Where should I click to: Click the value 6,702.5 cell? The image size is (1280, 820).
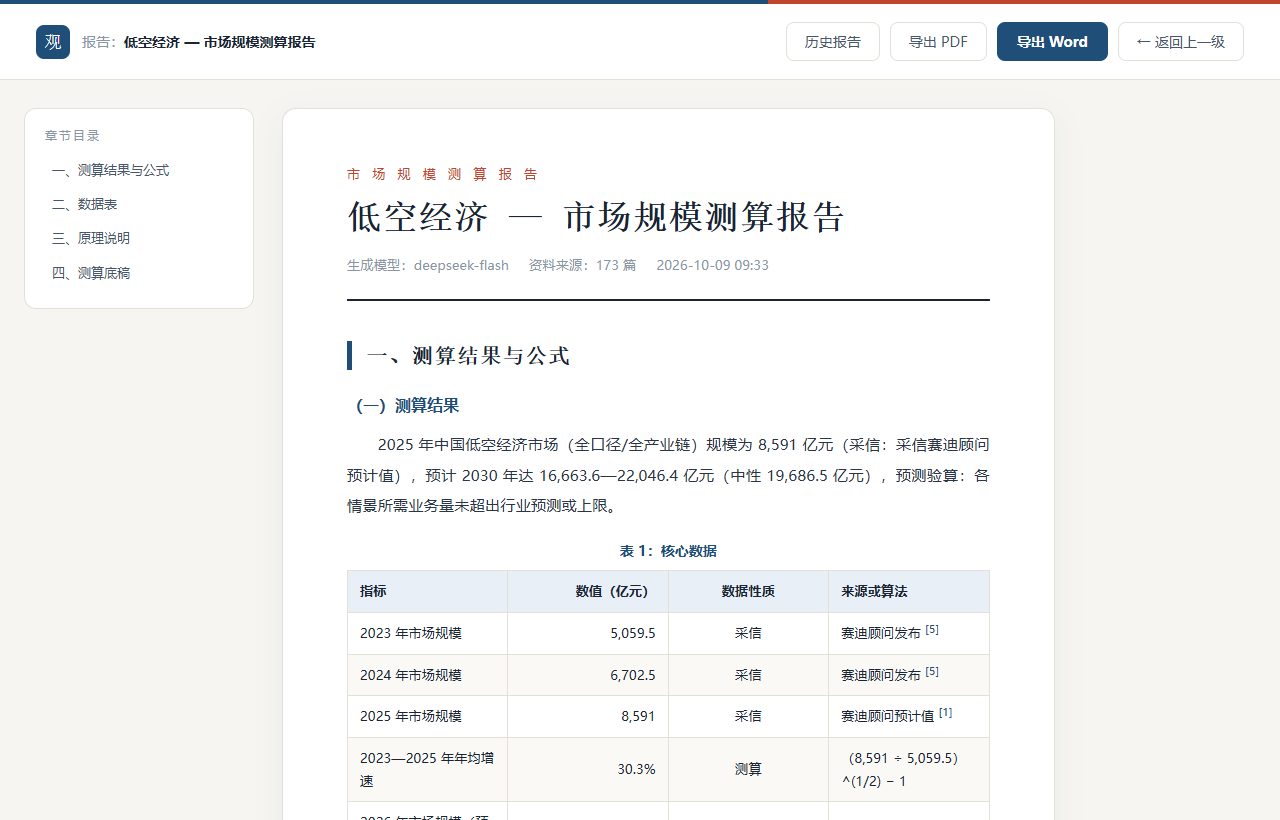[x=588, y=675]
